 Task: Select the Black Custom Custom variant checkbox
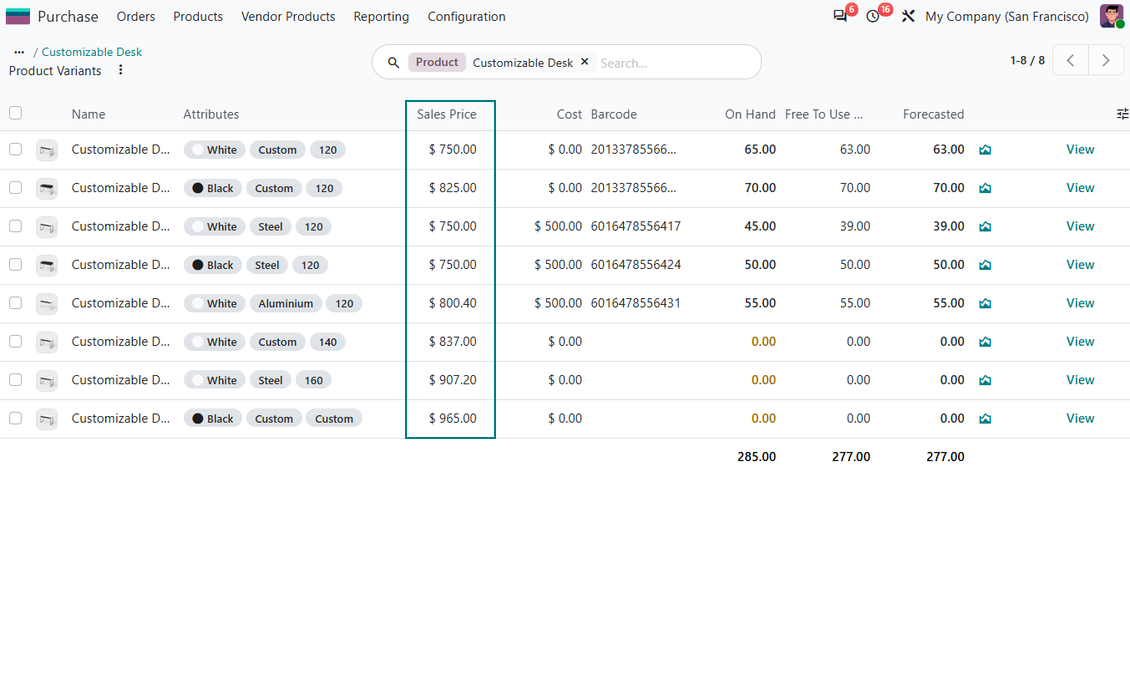(15, 419)
